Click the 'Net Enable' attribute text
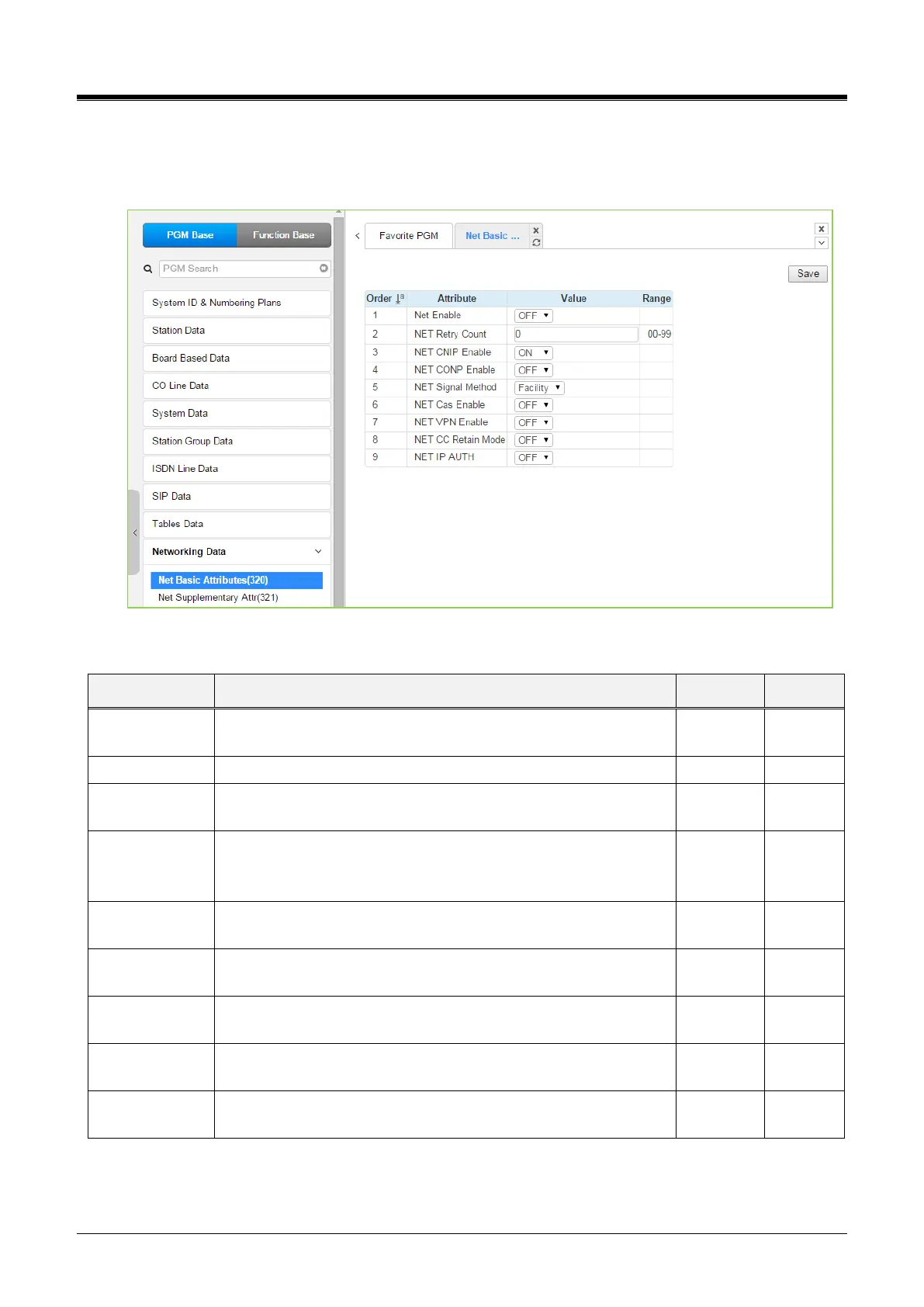924x1307 pixels. pos(438,315)
